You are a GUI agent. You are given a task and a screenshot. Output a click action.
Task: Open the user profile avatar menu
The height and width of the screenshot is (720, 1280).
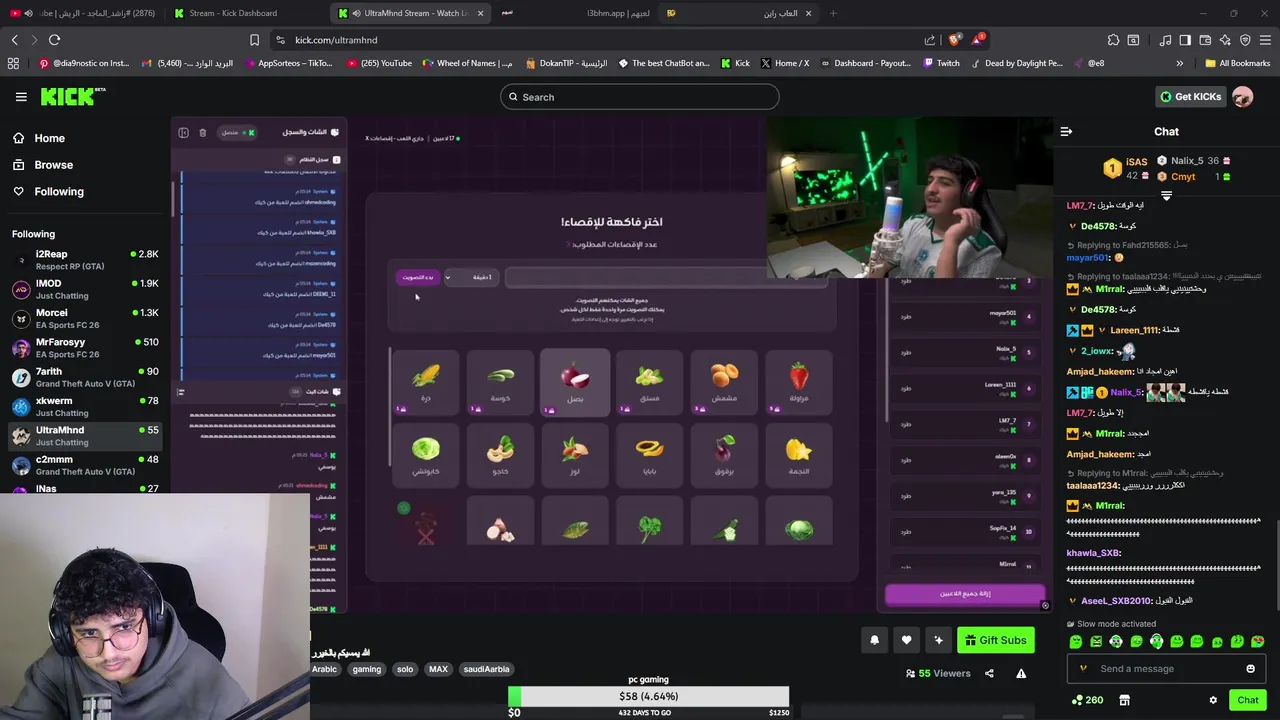pos(1242,97)
